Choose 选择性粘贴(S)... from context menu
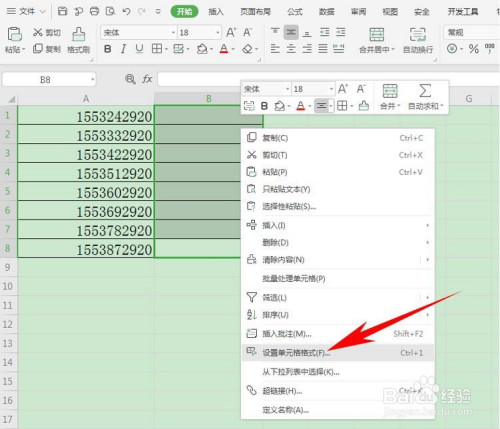500x429 pixels. pyautogui.click(x=338, y=206)
